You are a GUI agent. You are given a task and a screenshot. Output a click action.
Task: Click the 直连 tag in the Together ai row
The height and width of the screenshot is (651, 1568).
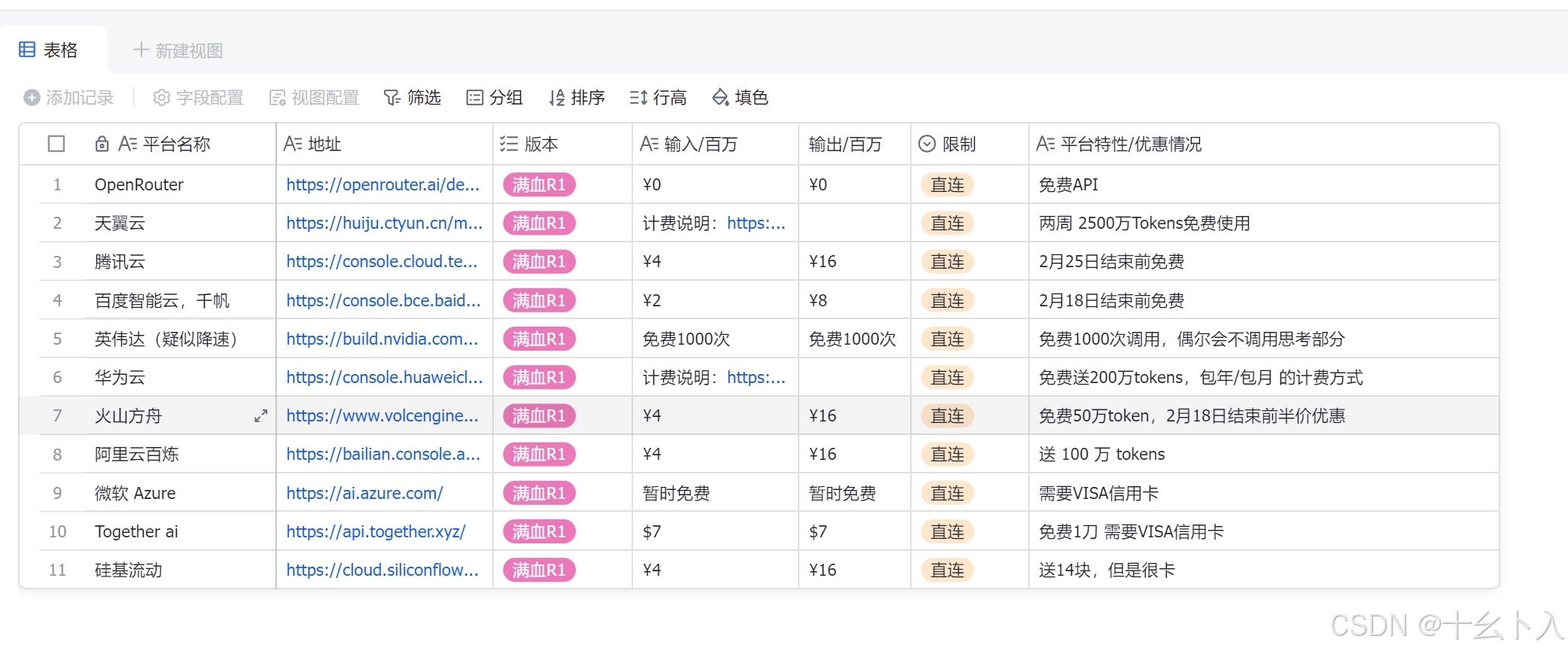[x=947, y=532]
